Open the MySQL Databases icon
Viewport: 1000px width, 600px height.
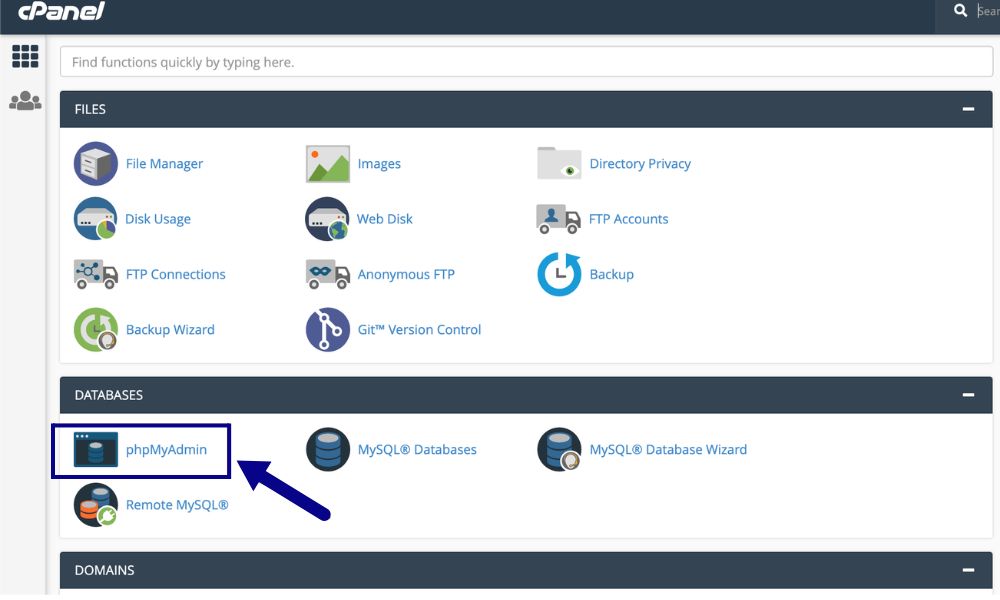pos(328,450)
